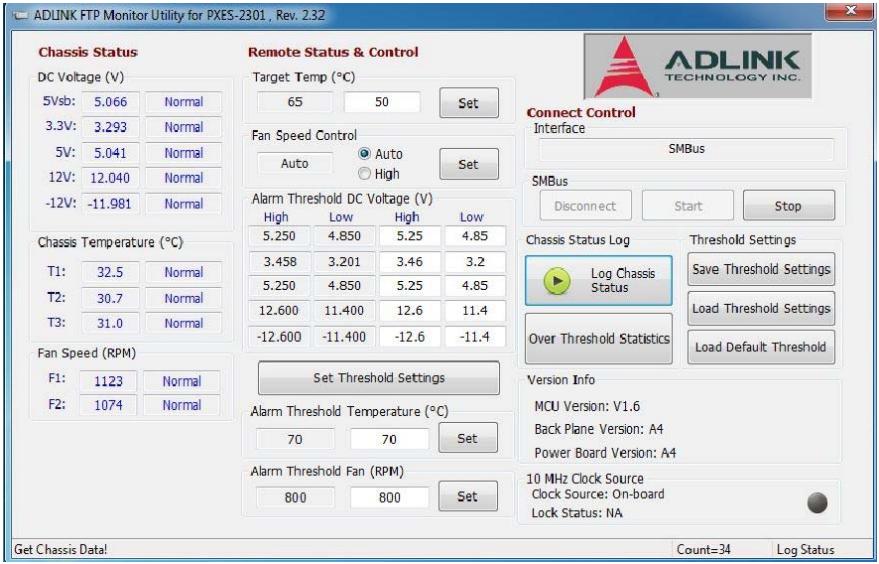
Task: Click the alarm fan RPM input showing 800
Action: click(389, 497)
